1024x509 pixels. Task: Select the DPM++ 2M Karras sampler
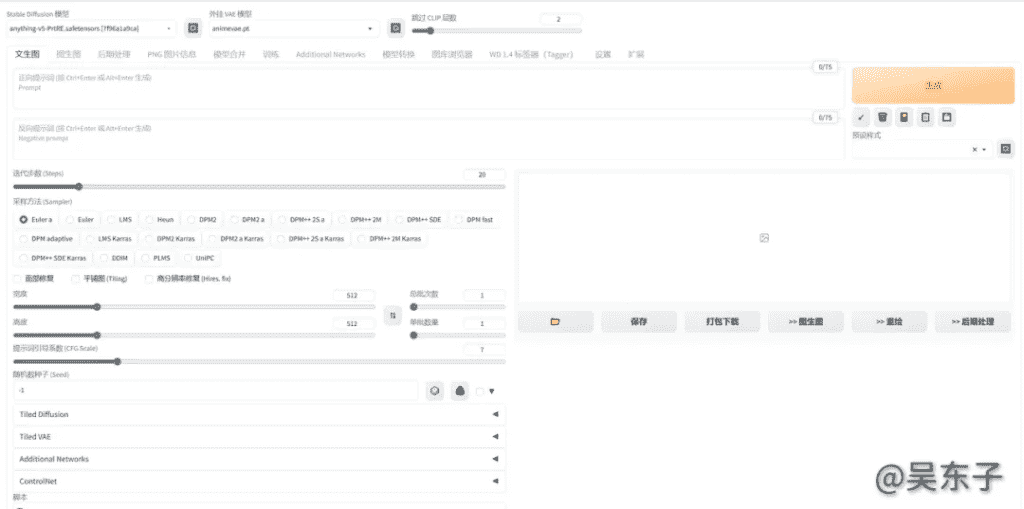[391, 239]
